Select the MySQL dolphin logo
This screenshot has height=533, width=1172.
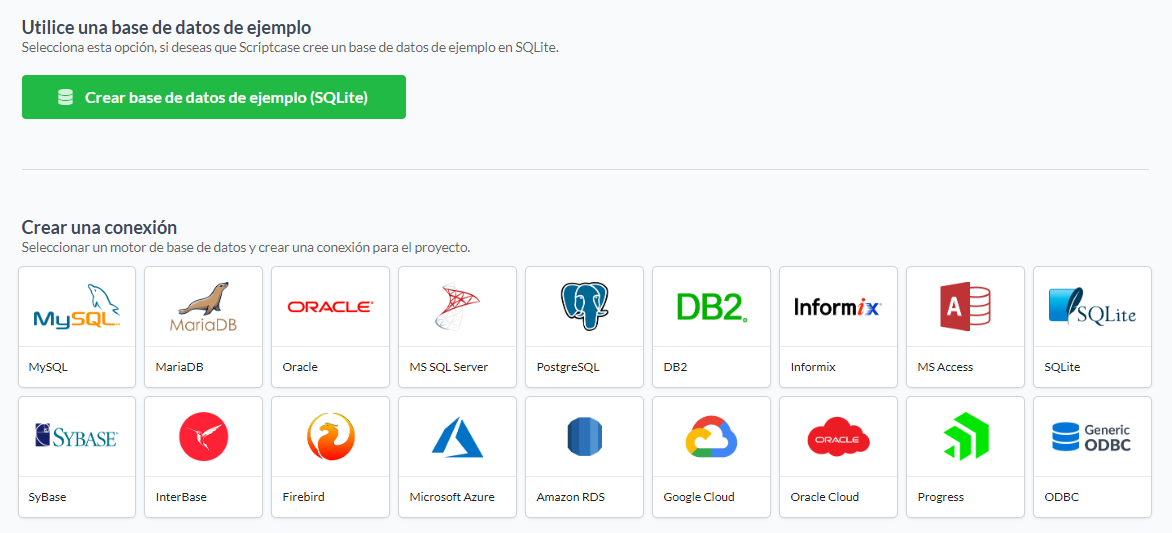[x=77, y=307]
